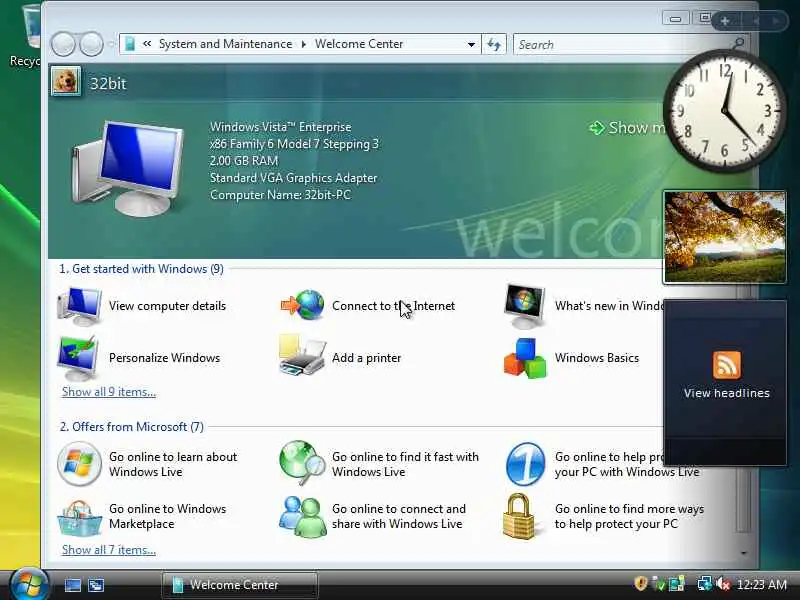The image size is (800, 600).
Task: Click the Windows Marketplace basket icon
Action: (79, 517)
